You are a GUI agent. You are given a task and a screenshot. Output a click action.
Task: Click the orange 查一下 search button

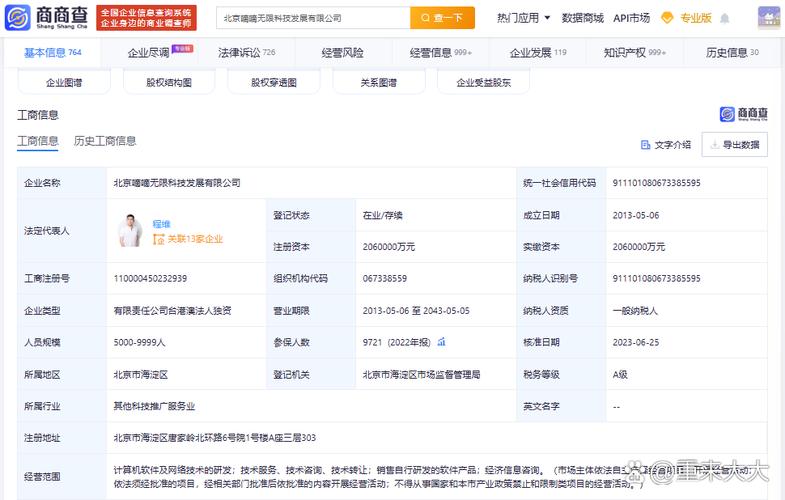[x=442, y=18]
